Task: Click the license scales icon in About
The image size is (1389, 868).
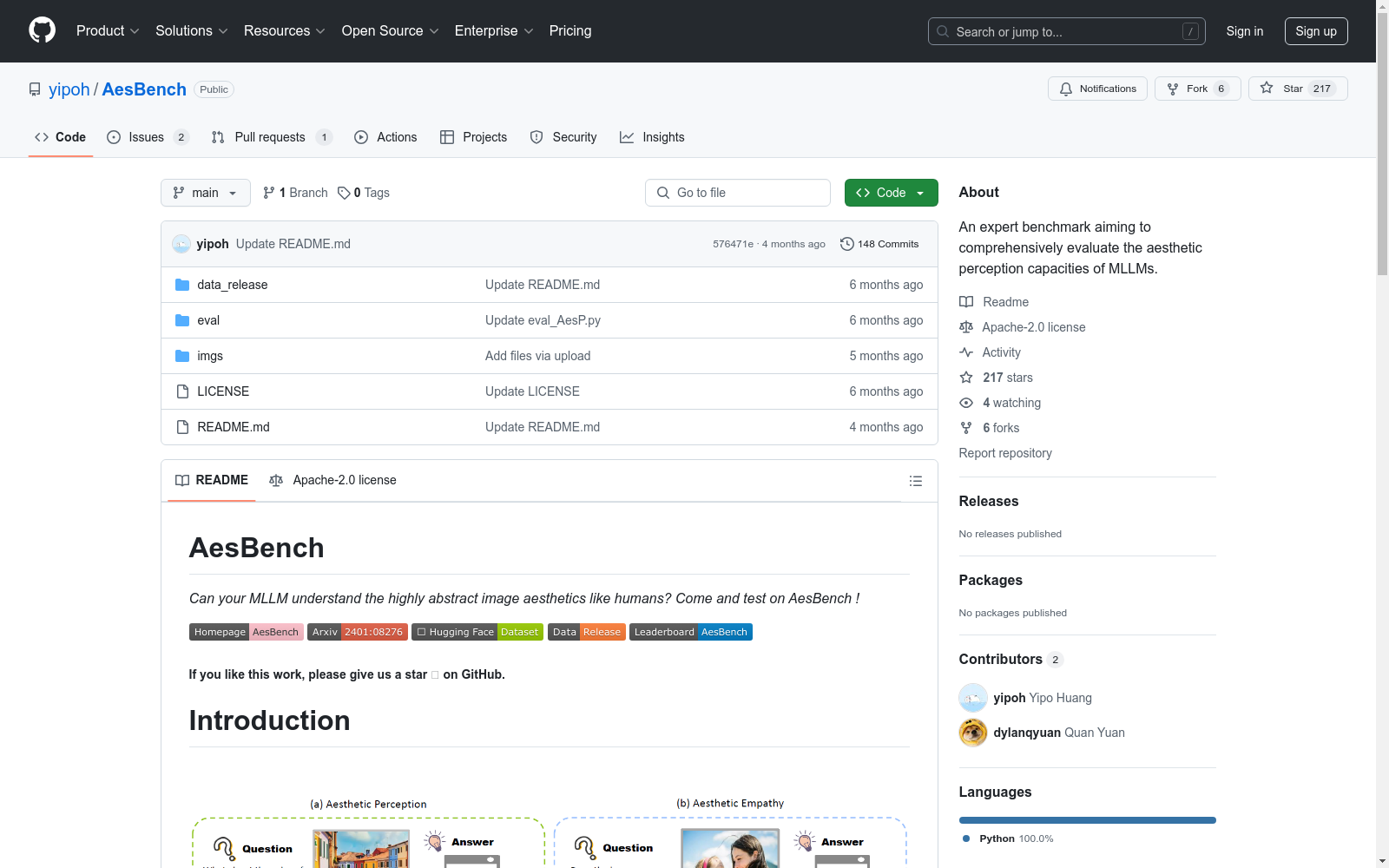Action: (966, 327)
